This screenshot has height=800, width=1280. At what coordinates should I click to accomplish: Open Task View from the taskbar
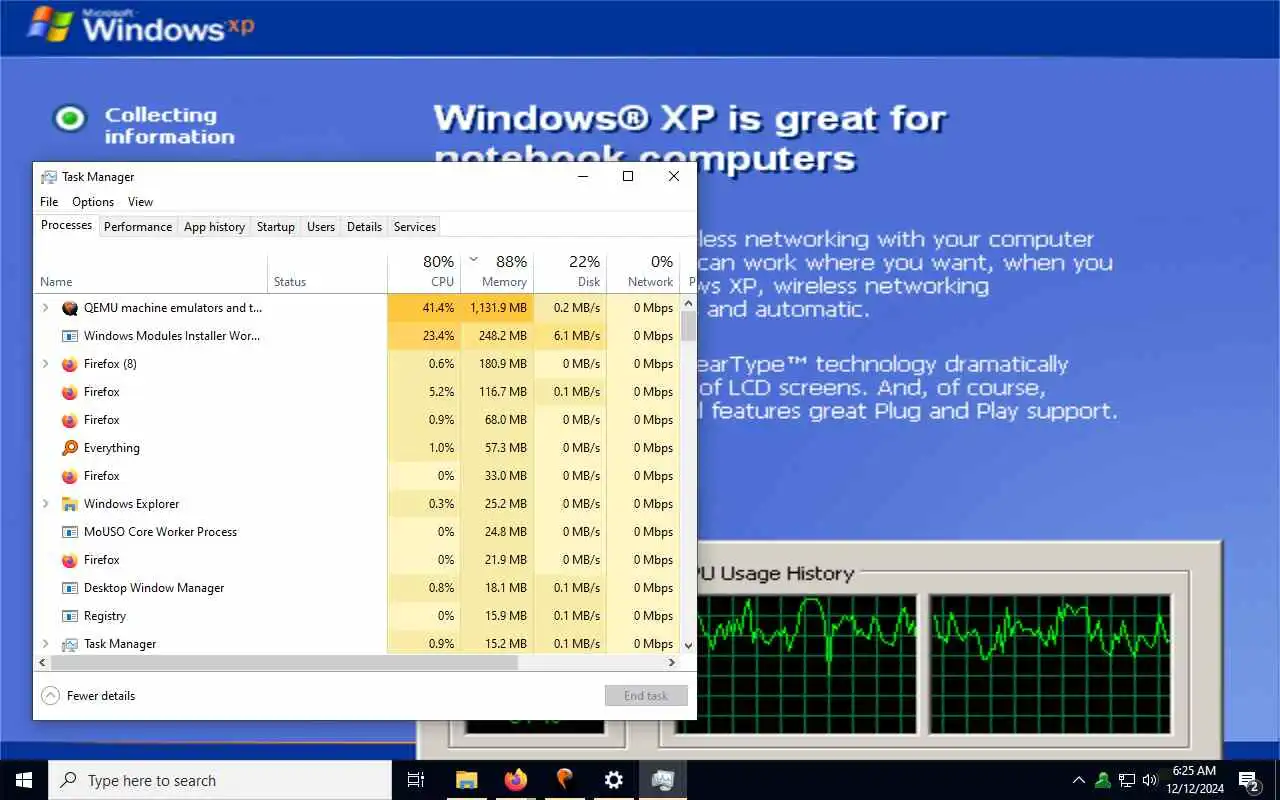click(416, 780)
